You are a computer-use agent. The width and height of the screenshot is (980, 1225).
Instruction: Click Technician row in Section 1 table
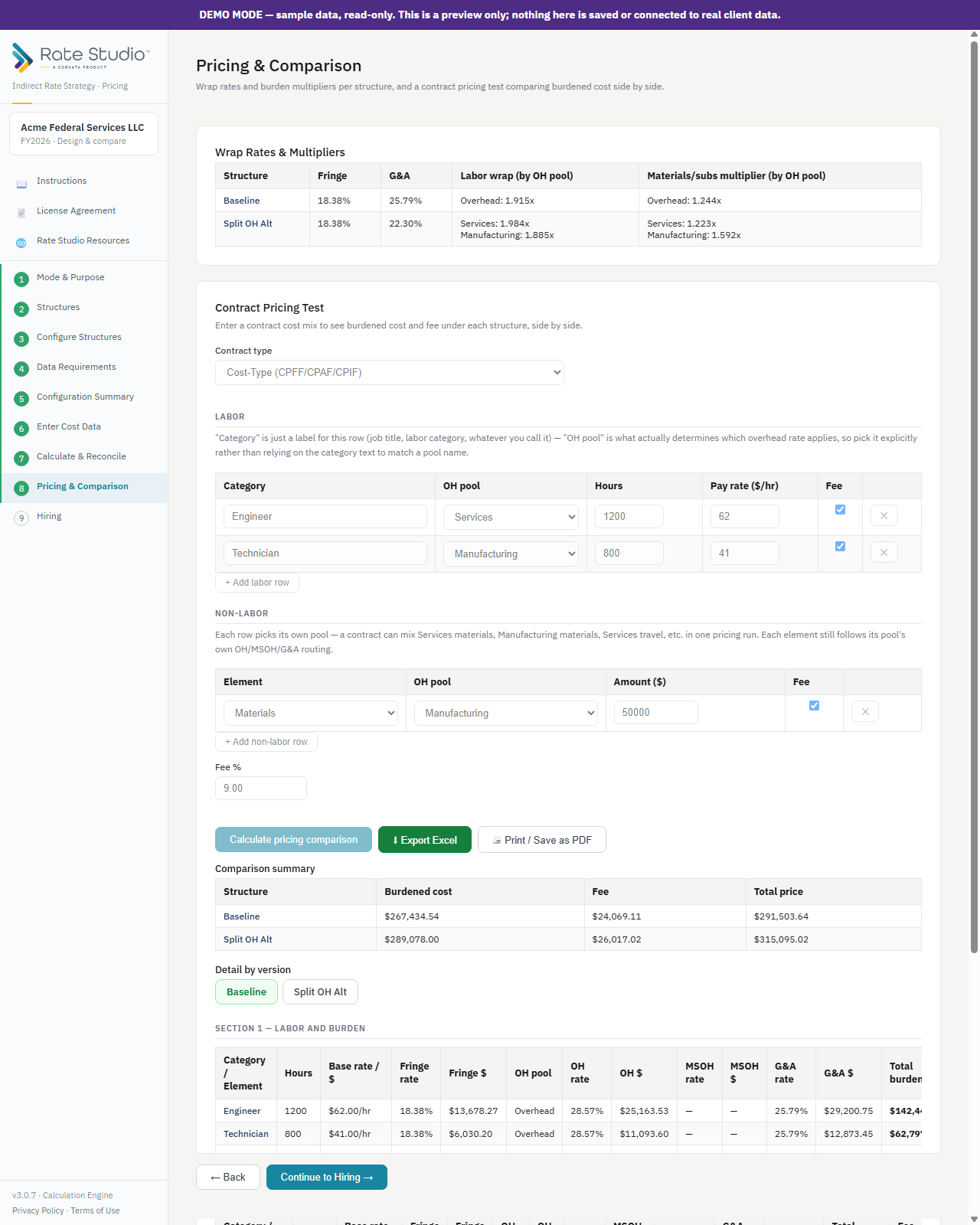[568, 1134]
